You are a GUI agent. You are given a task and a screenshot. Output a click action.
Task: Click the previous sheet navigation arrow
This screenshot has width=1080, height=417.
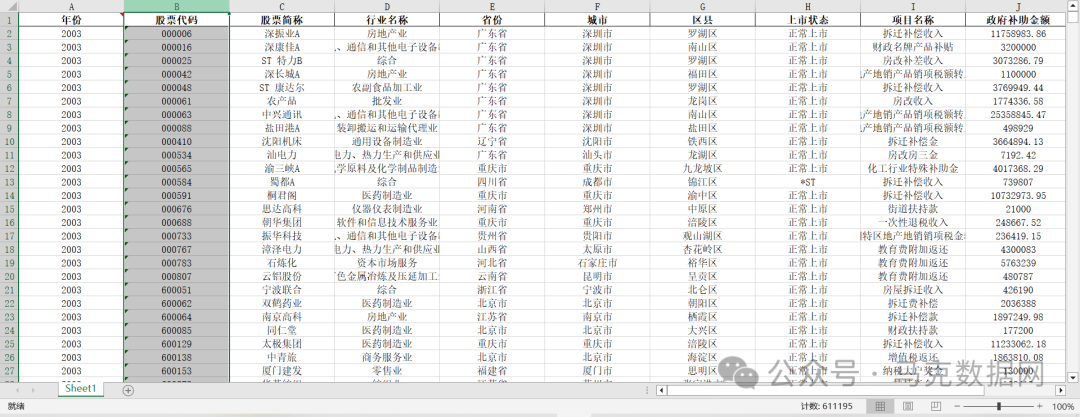coord(17,390)
